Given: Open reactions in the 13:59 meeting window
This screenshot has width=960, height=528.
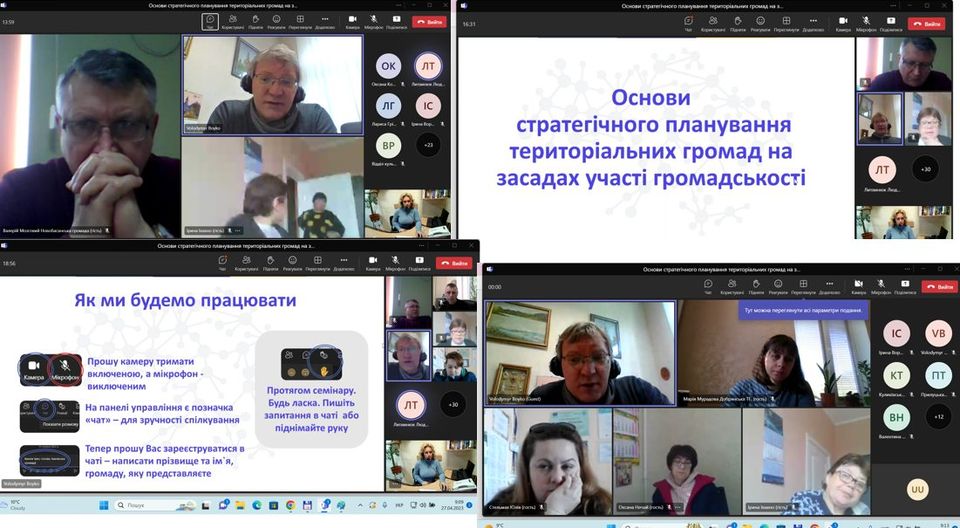Looking at the screenshot, I should point(276,21).
